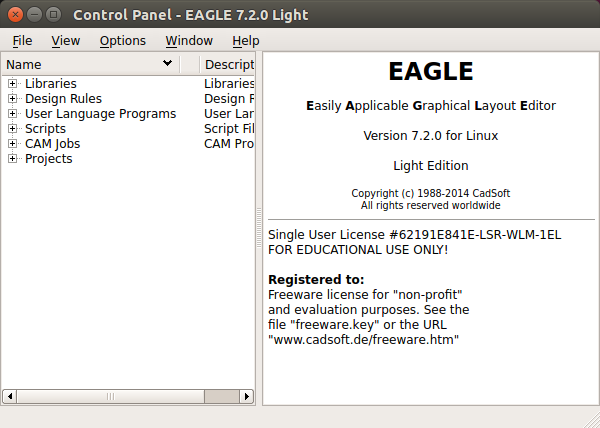Image resolution: width=600 pixels, height=428 pixels.
Task: Click the tree panel's left scroll arrow
Action: click(x=9, y=397)
